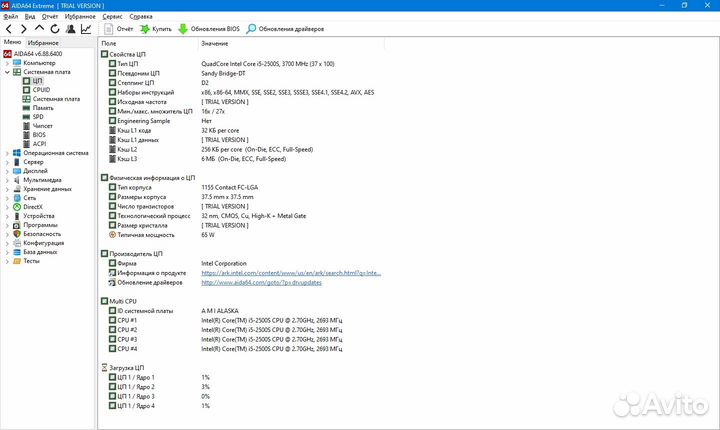720x430 pixels.
Task: Expand the Мультимедиа tree node
Action: [7, 180]
